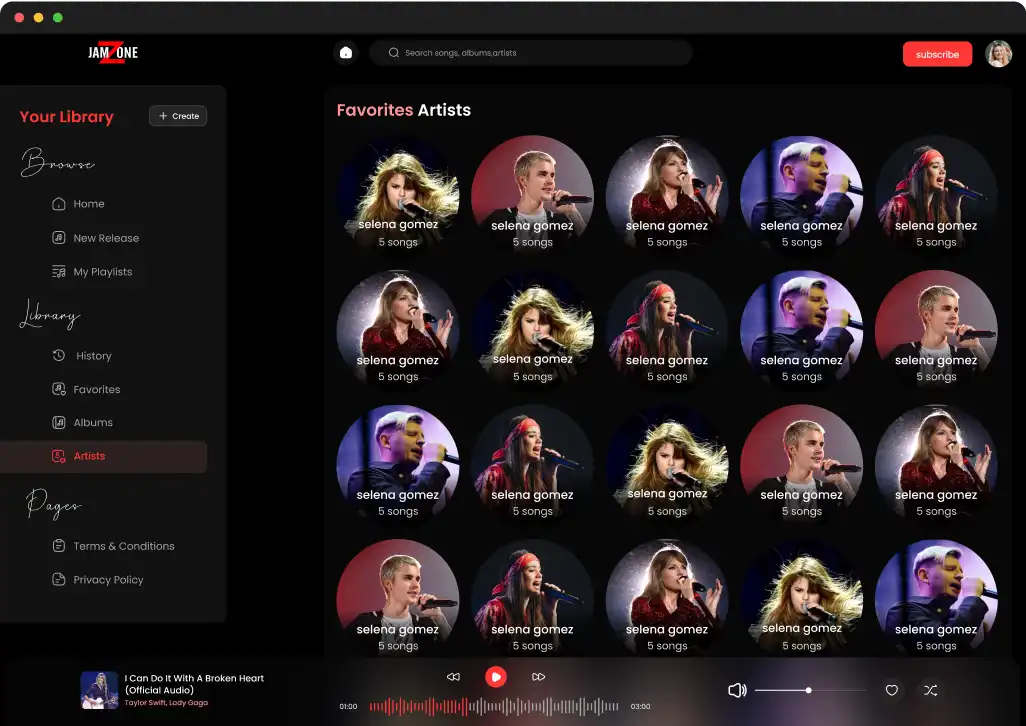Click the Favorites Artists heading

coord(404,110)
